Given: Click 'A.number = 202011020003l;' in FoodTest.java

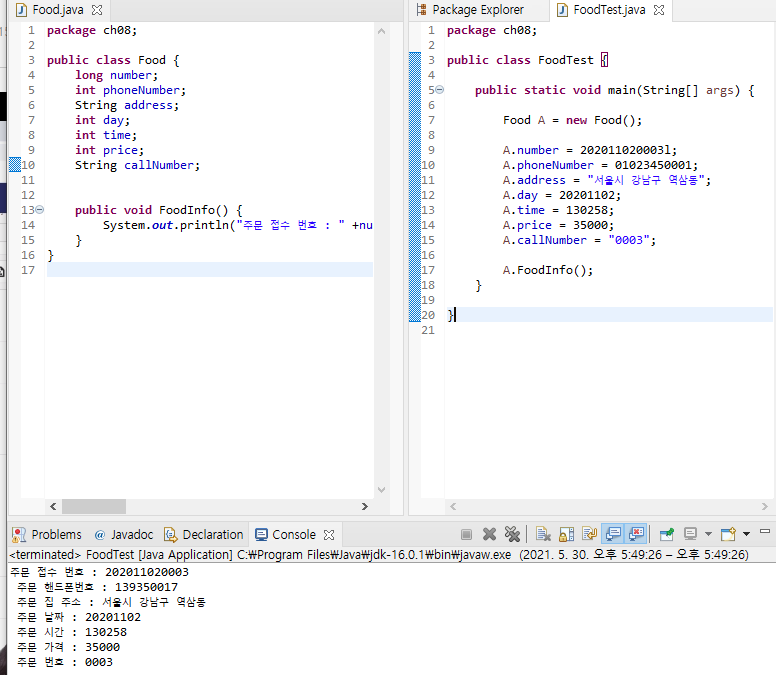Looking at the screenshot, I should coord(589,150).
